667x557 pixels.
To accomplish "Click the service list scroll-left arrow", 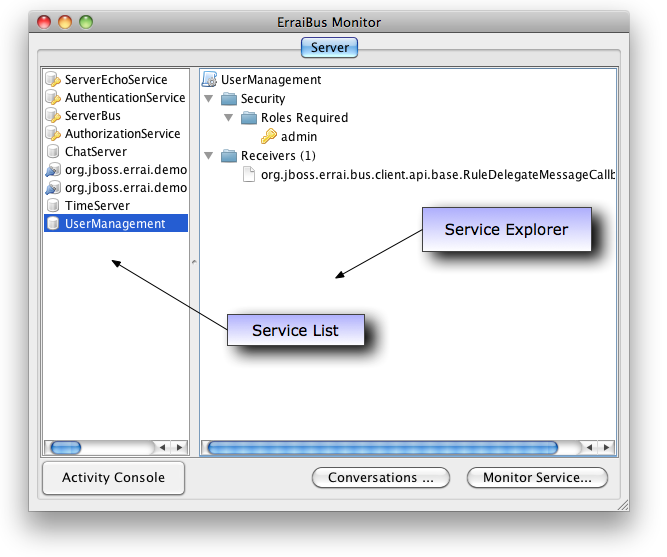I will [162, 448].
